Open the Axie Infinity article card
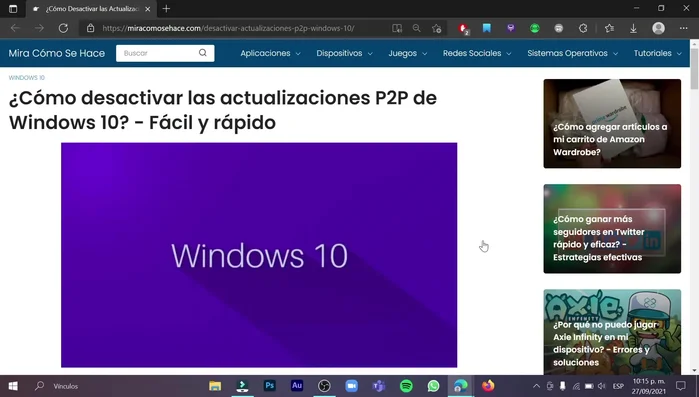Screen dimensions: 699x397 point(612,332)
